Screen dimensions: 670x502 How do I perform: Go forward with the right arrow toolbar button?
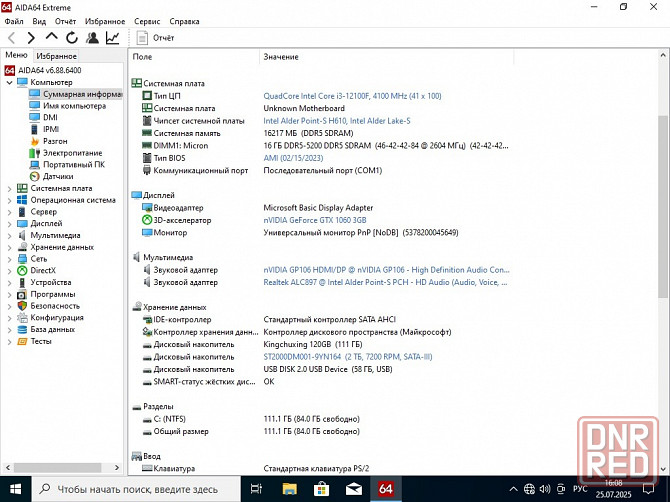(x=31, y=38)
